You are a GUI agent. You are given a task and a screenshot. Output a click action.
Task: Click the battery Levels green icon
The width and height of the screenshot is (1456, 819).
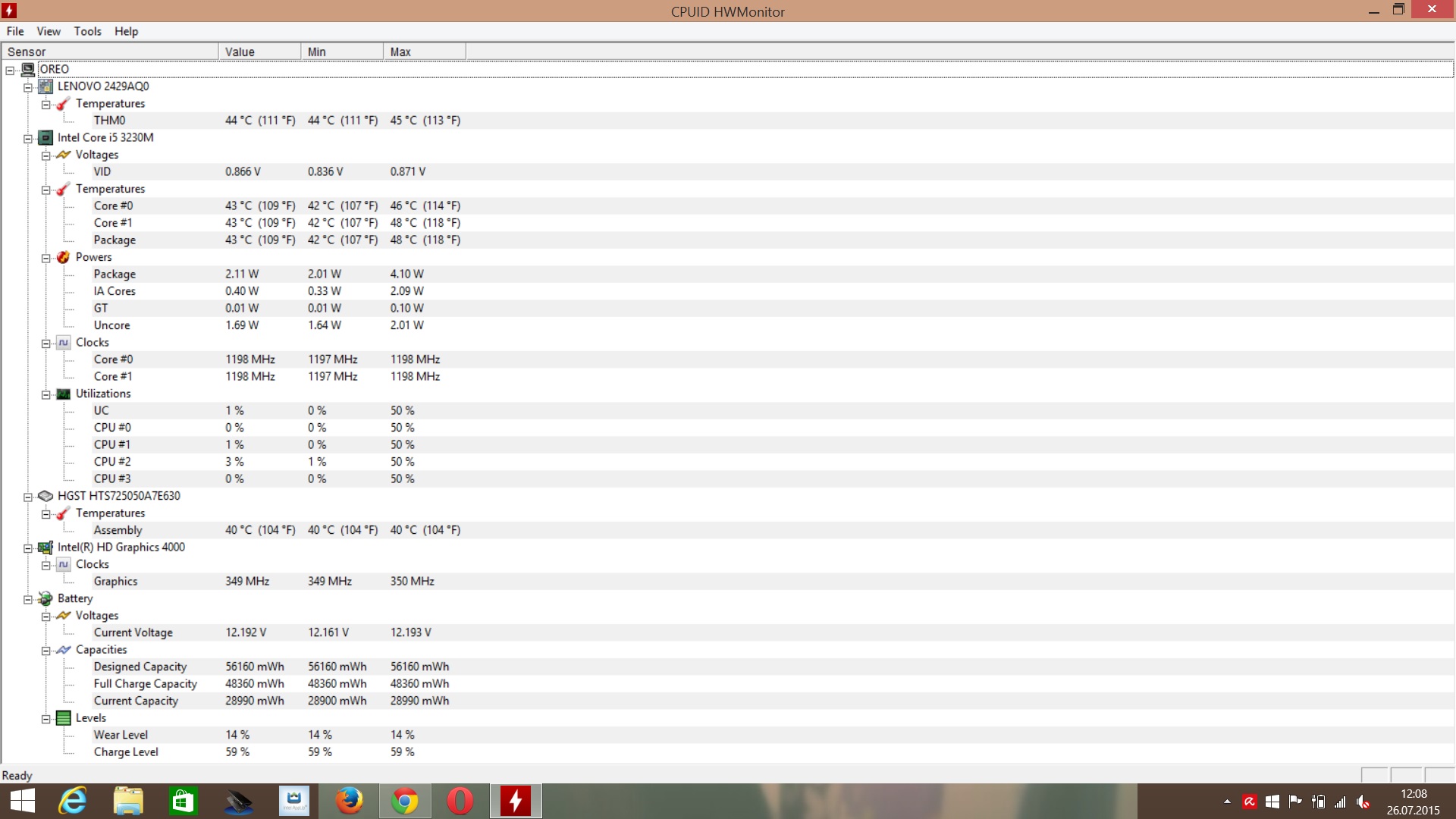pos(64,718)
